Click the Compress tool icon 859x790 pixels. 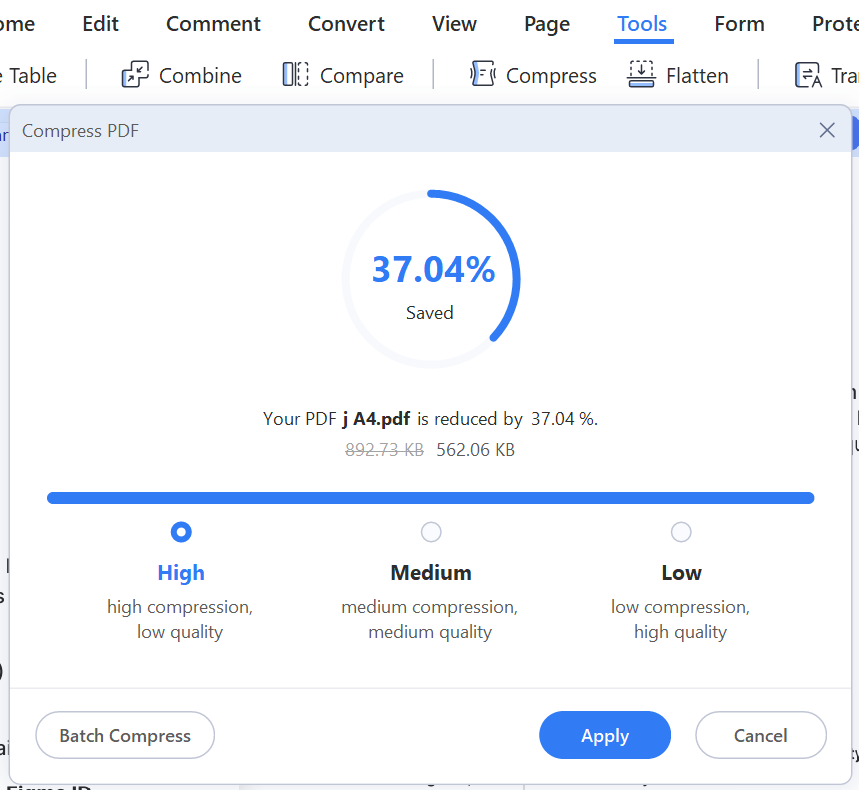pyautogui.click(x=483, y=75)
